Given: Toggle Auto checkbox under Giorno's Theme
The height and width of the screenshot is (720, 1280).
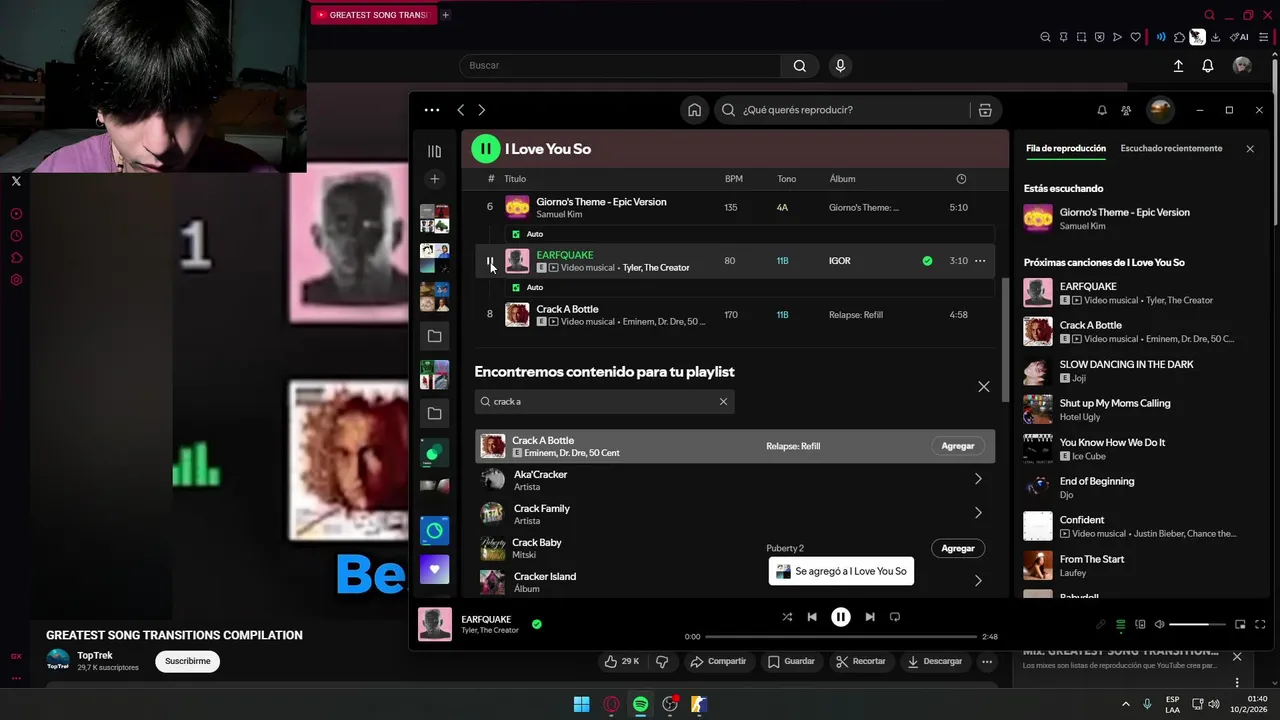Looking at the screenshot, I should click(x=516, y=234).
